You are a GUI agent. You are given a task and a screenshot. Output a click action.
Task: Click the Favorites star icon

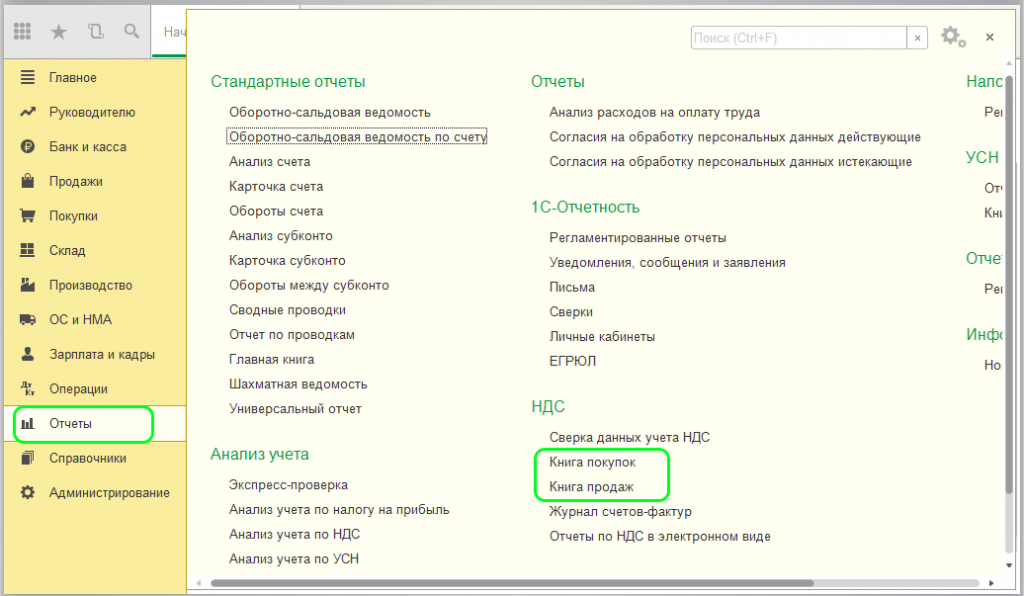(59, 32)
